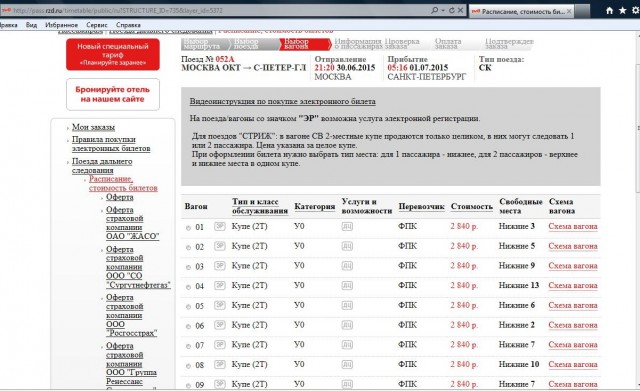Select radio button for wagon 08
This screenshot has height=391, width=640.
pos(188,366)
